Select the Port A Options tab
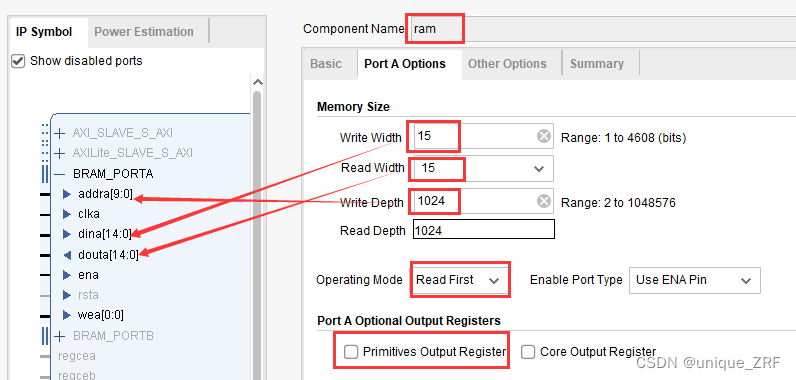This screenshot has width=796, height=380. (405, 64)
